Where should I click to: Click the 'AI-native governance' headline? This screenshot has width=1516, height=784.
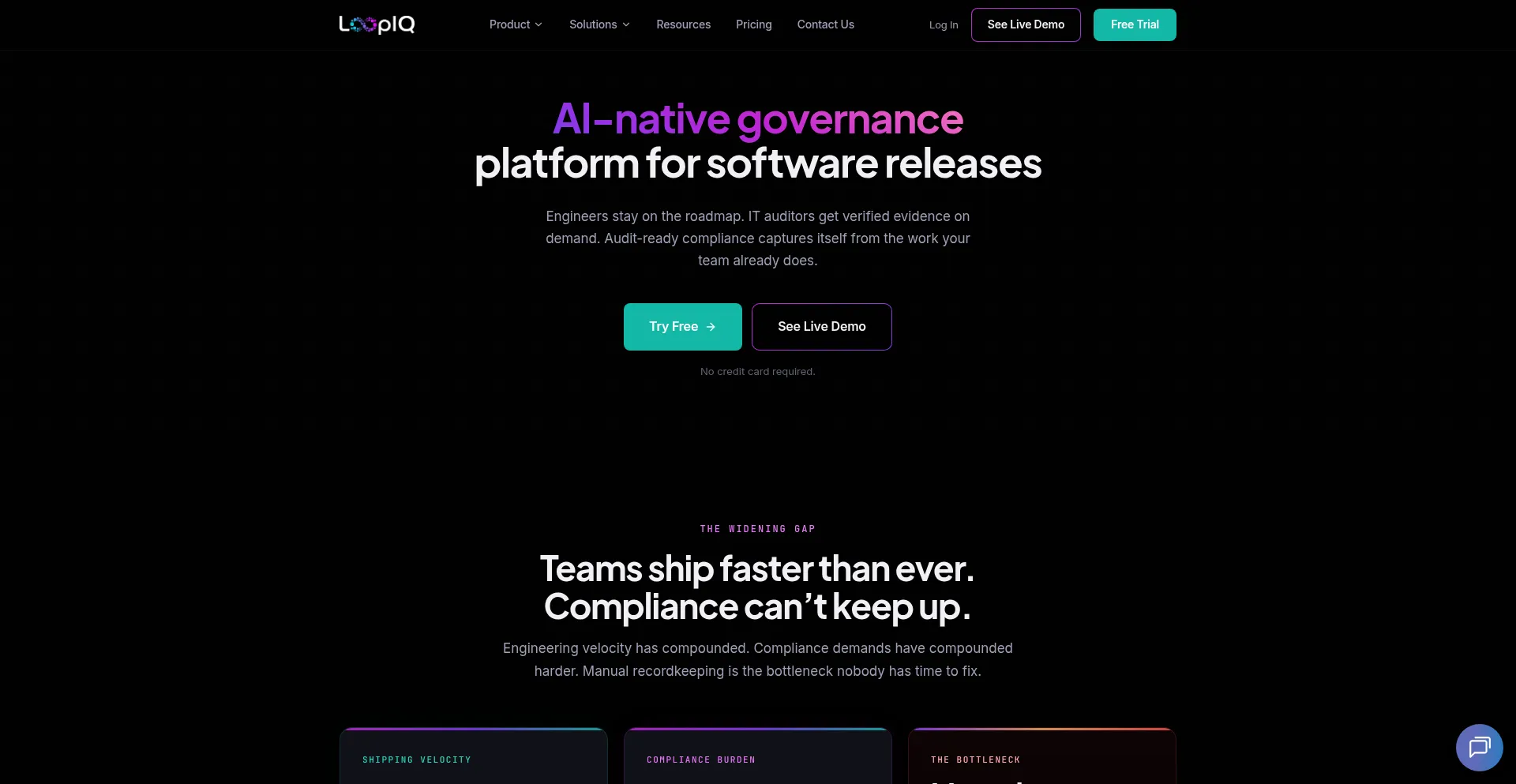coord(757,119)
